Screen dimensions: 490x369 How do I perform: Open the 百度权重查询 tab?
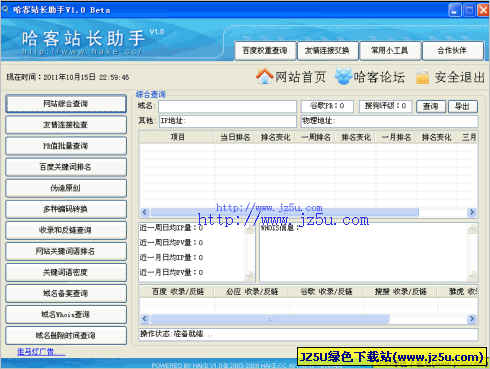265,51
